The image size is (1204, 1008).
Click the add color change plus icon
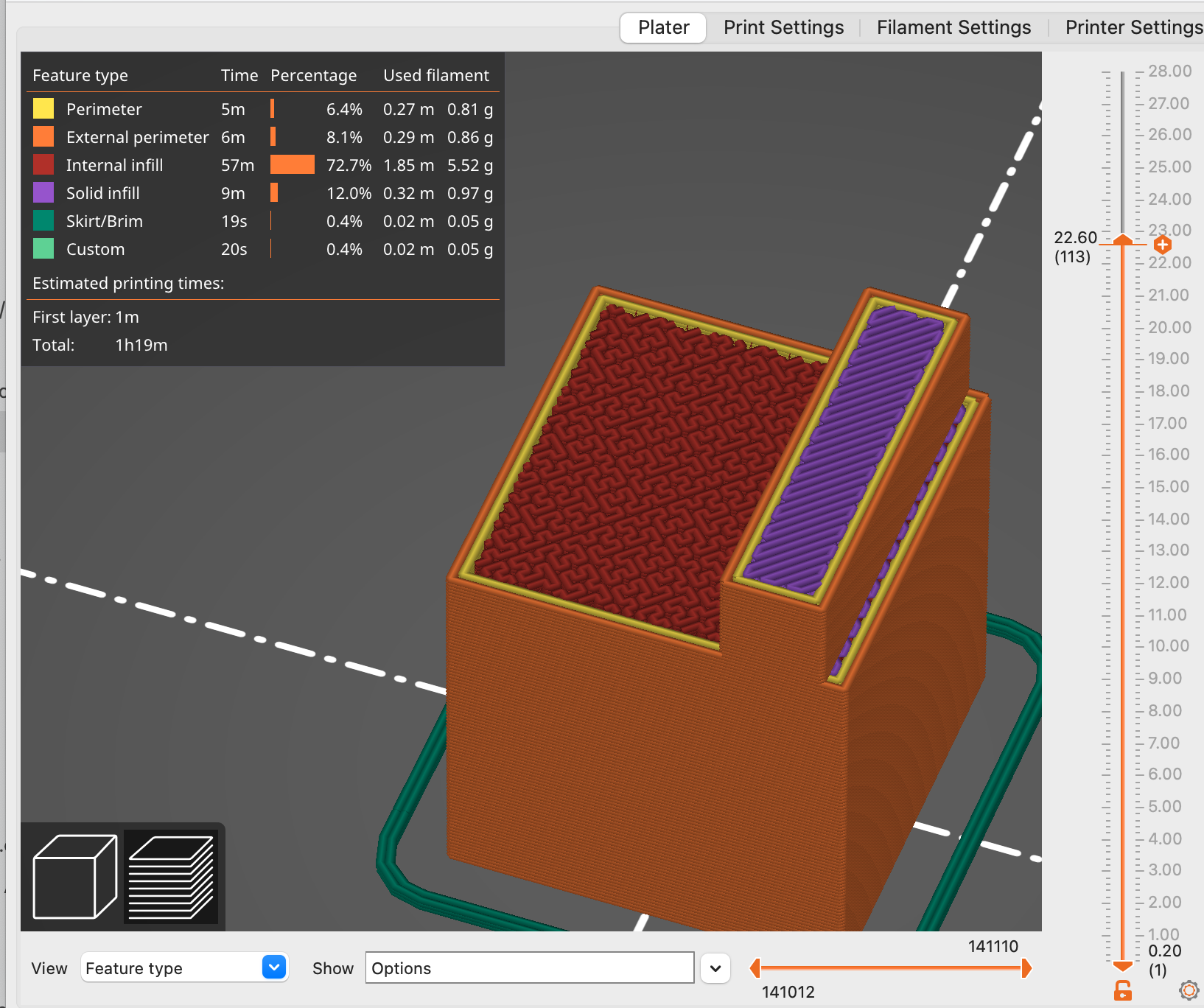click(x=1162, y=244)
